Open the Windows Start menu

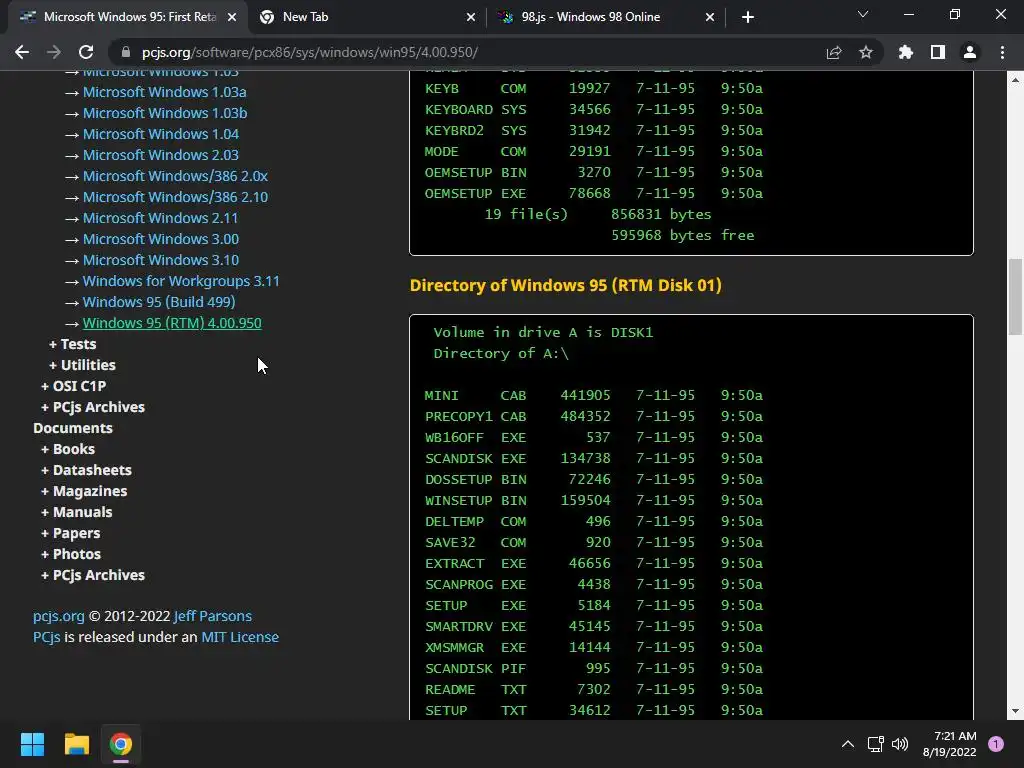tap(32, 744)
